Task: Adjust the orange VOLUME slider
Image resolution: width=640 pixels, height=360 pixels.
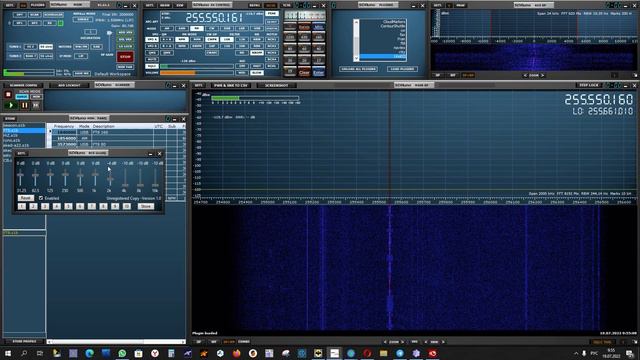Action: pos(197,73)
